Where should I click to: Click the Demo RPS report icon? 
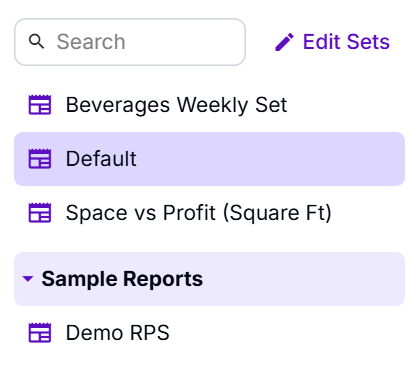40,333
